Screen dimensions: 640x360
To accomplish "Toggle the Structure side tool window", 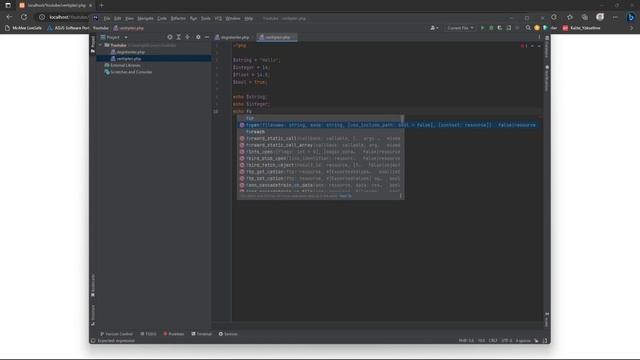I will coord(93,315).
